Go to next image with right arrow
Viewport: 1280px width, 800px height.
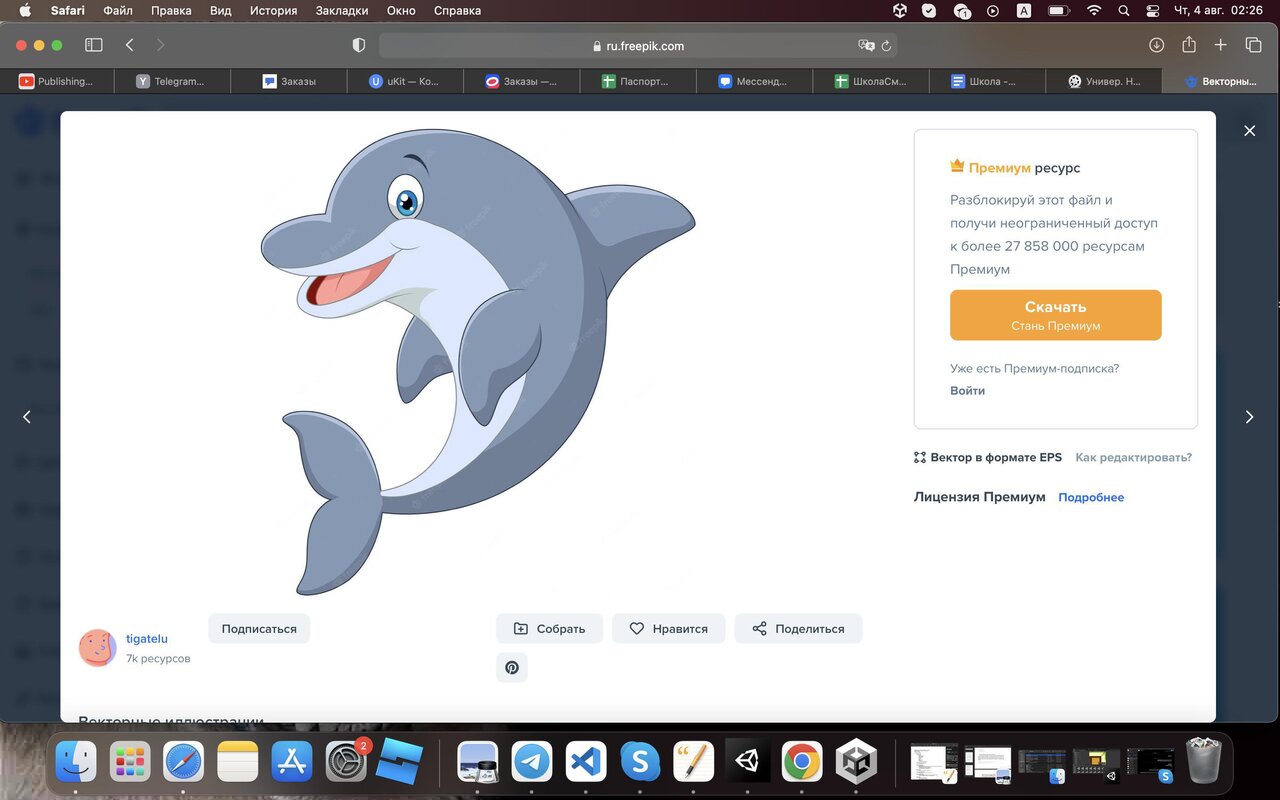click(x=1249, y=417)
